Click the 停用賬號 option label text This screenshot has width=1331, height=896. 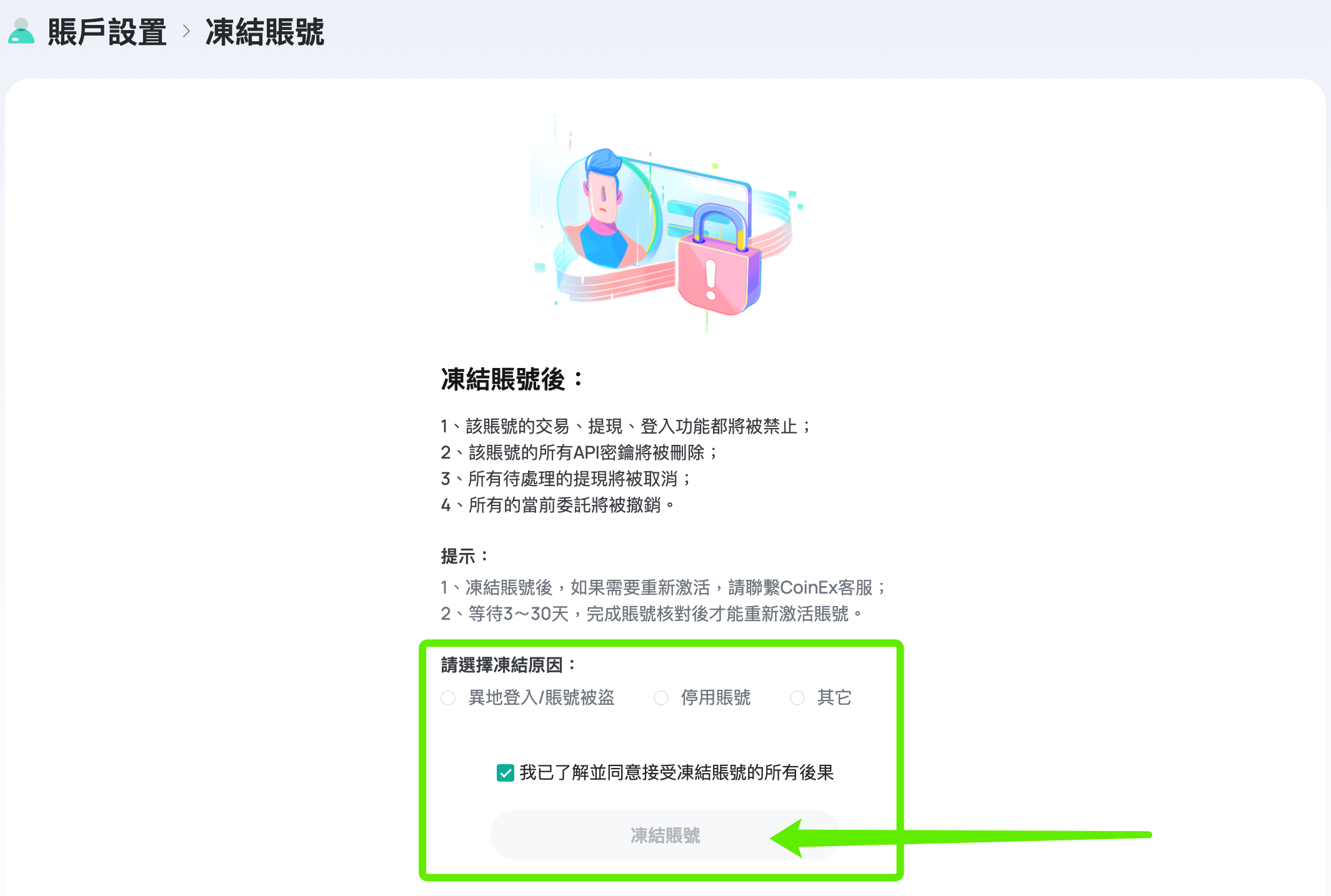tap(716, 697)
